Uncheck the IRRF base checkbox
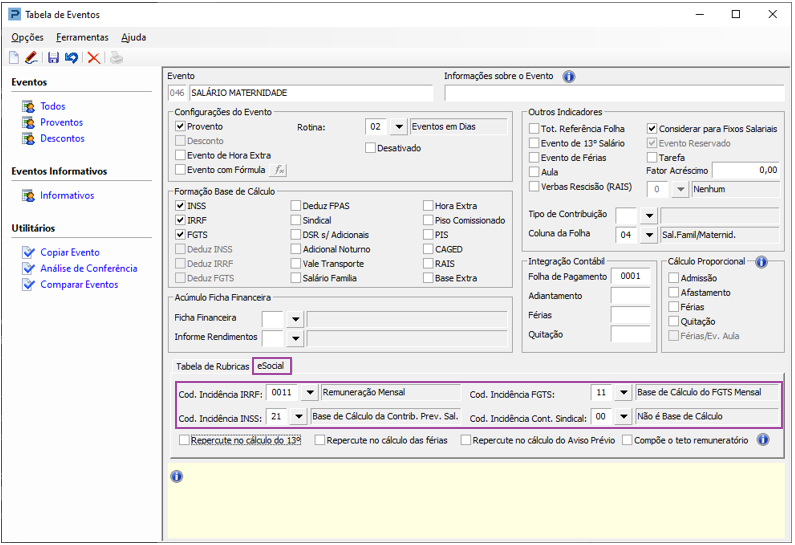The width and height of the screenshot is (795, 545). [180, 220]
